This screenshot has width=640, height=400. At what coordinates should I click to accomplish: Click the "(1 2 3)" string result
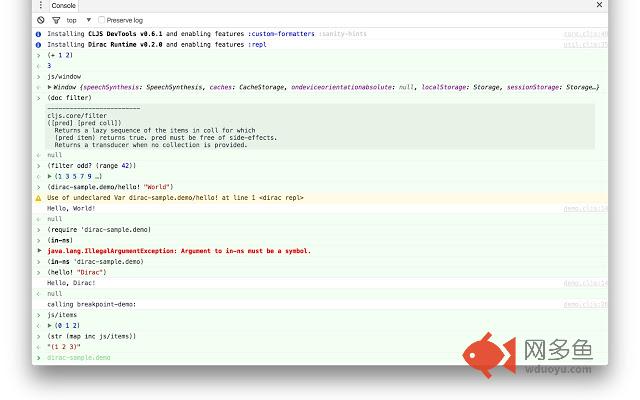pyautogui.click(x=64, y=347)
